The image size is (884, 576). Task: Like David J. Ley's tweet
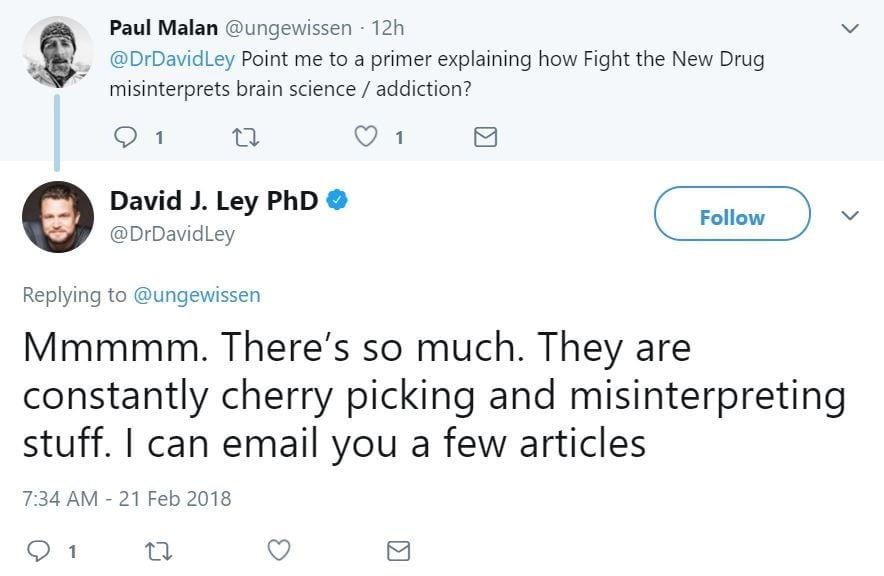click(x=279, y=550)
